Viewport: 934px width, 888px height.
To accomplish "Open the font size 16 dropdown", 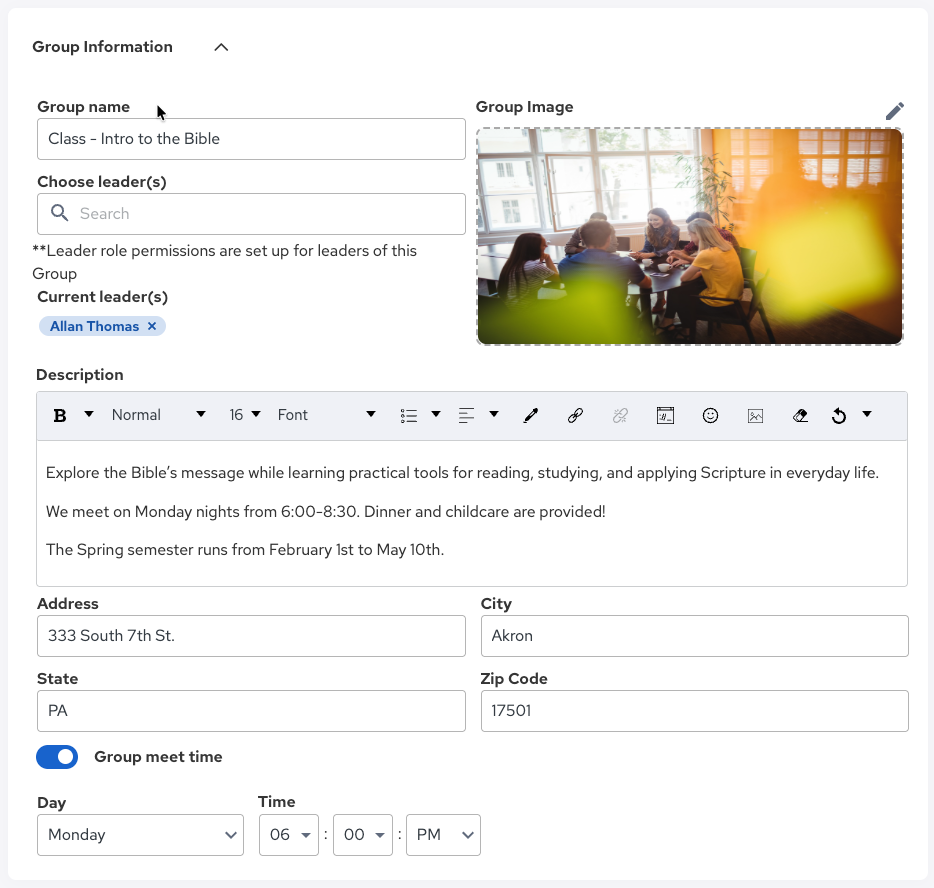I will pyautogui.click(x=245, y=415).
